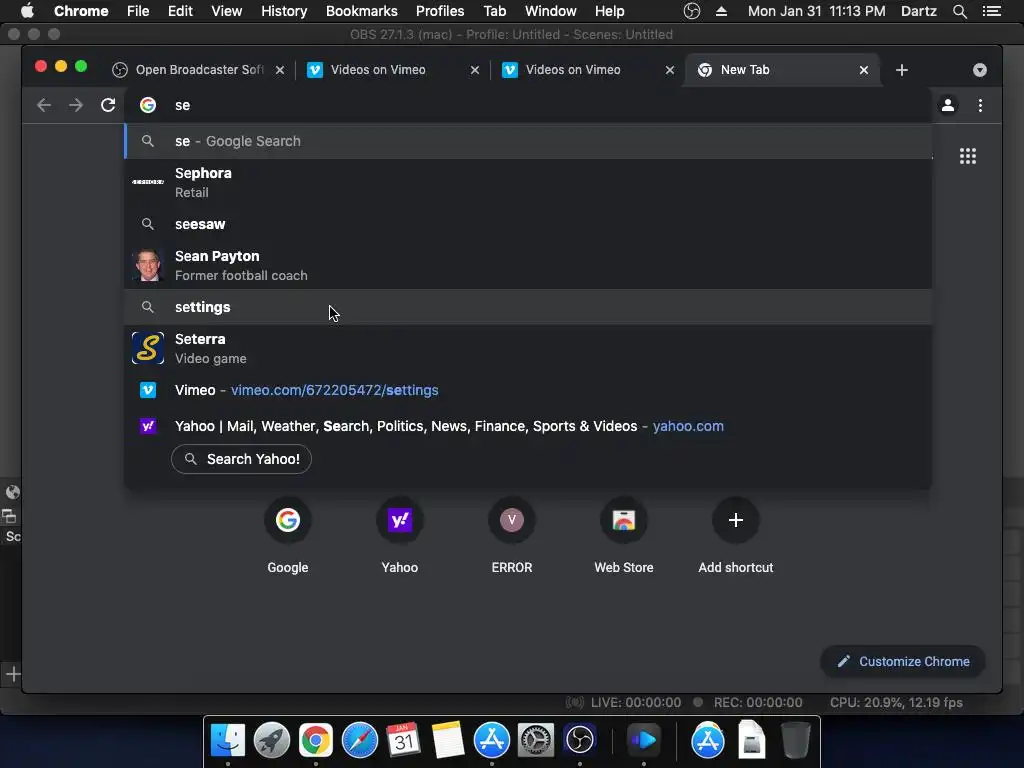Open the Chrome menu in menu bar

[81, 11]
